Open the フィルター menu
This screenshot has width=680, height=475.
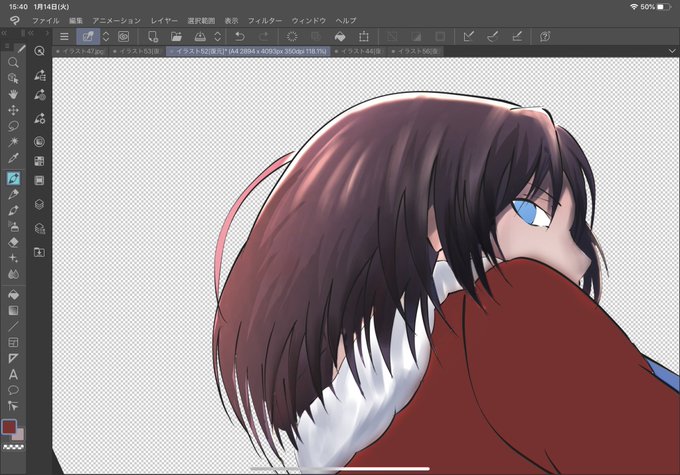point(265,20)
